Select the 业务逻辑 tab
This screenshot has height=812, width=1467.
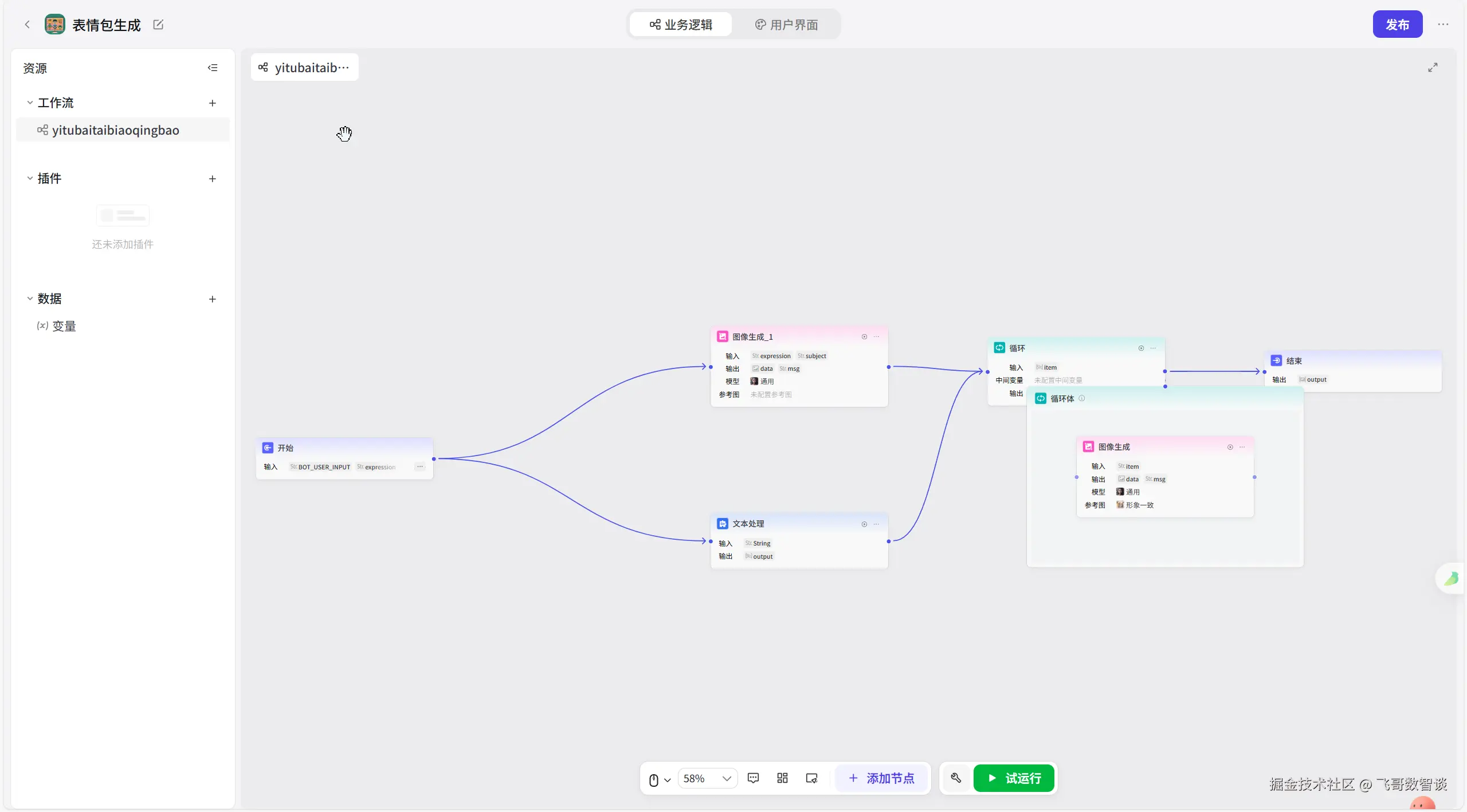681,25
